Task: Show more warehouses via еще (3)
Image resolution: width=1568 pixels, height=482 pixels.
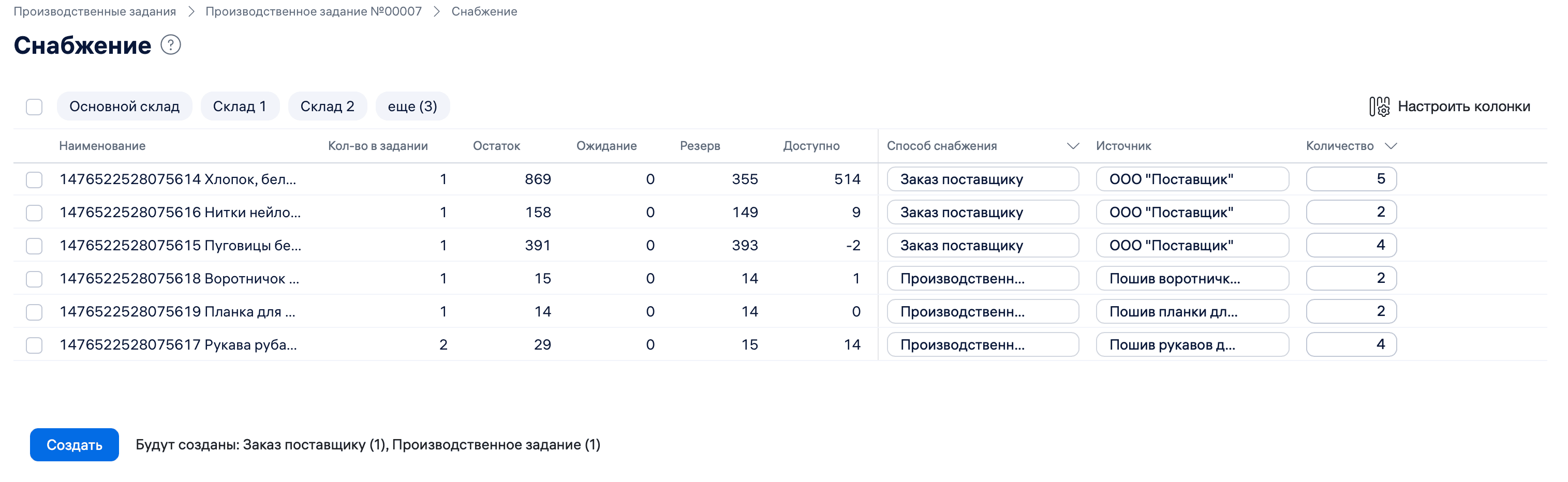Action: pos(412,107)
